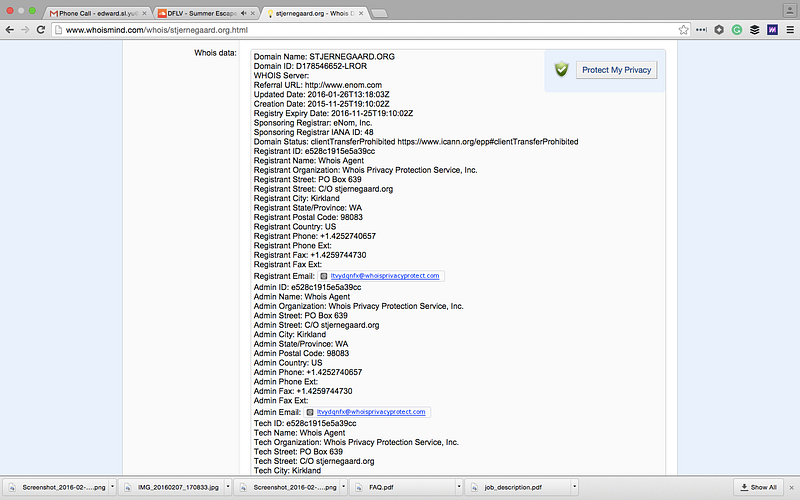Reload the current page
The height and width of the screenshot is (500, 800).
coord(41,30)
